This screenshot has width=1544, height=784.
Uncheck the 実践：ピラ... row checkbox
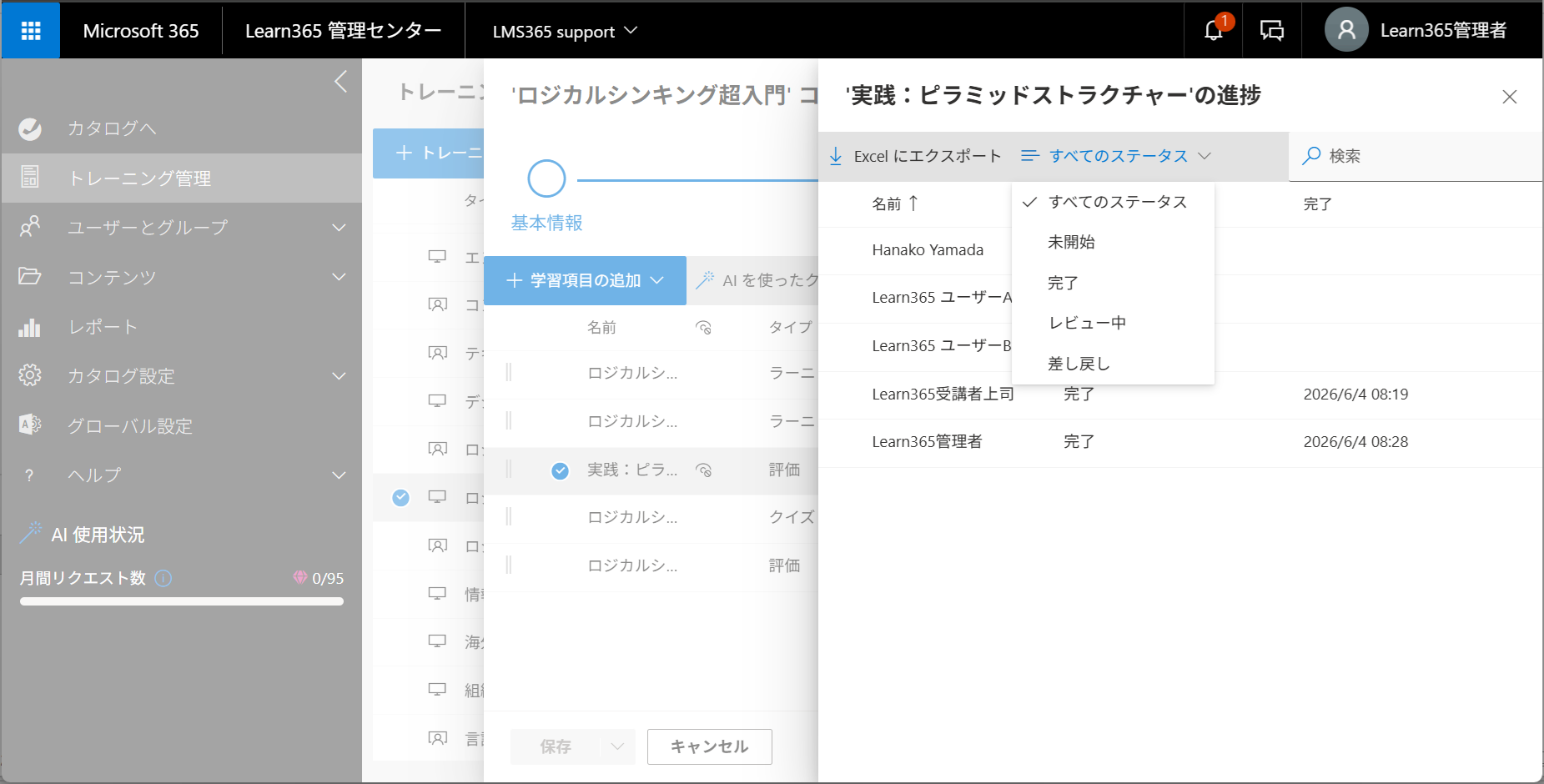click(560, 471)
